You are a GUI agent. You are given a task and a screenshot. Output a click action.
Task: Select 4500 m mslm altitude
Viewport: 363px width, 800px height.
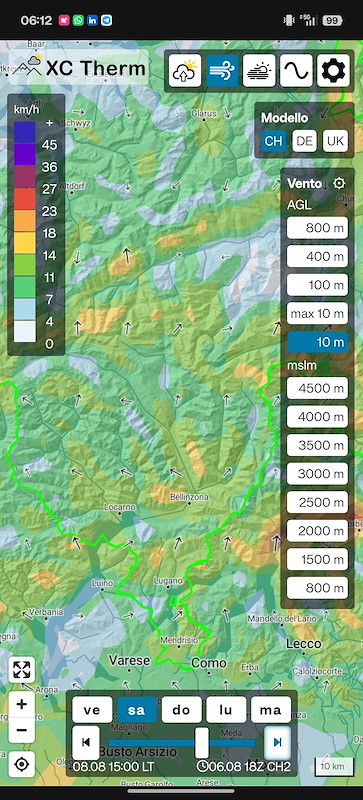click(x=318, y=388)
